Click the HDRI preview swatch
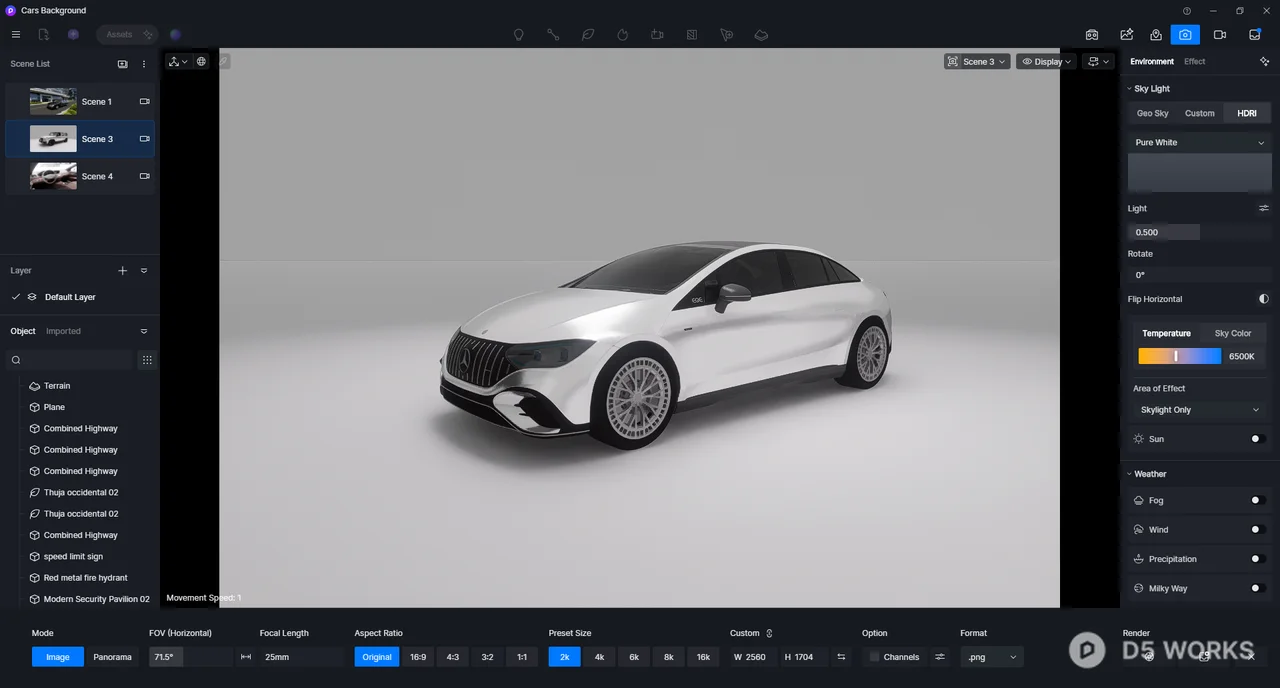This screenshot has width=1280, height=688. coord(1200,173)
